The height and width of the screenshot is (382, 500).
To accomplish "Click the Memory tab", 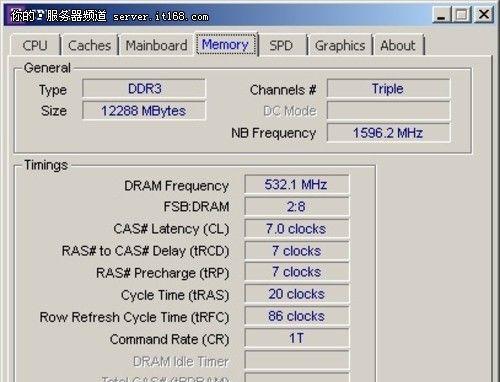I will tap(226, 44).
